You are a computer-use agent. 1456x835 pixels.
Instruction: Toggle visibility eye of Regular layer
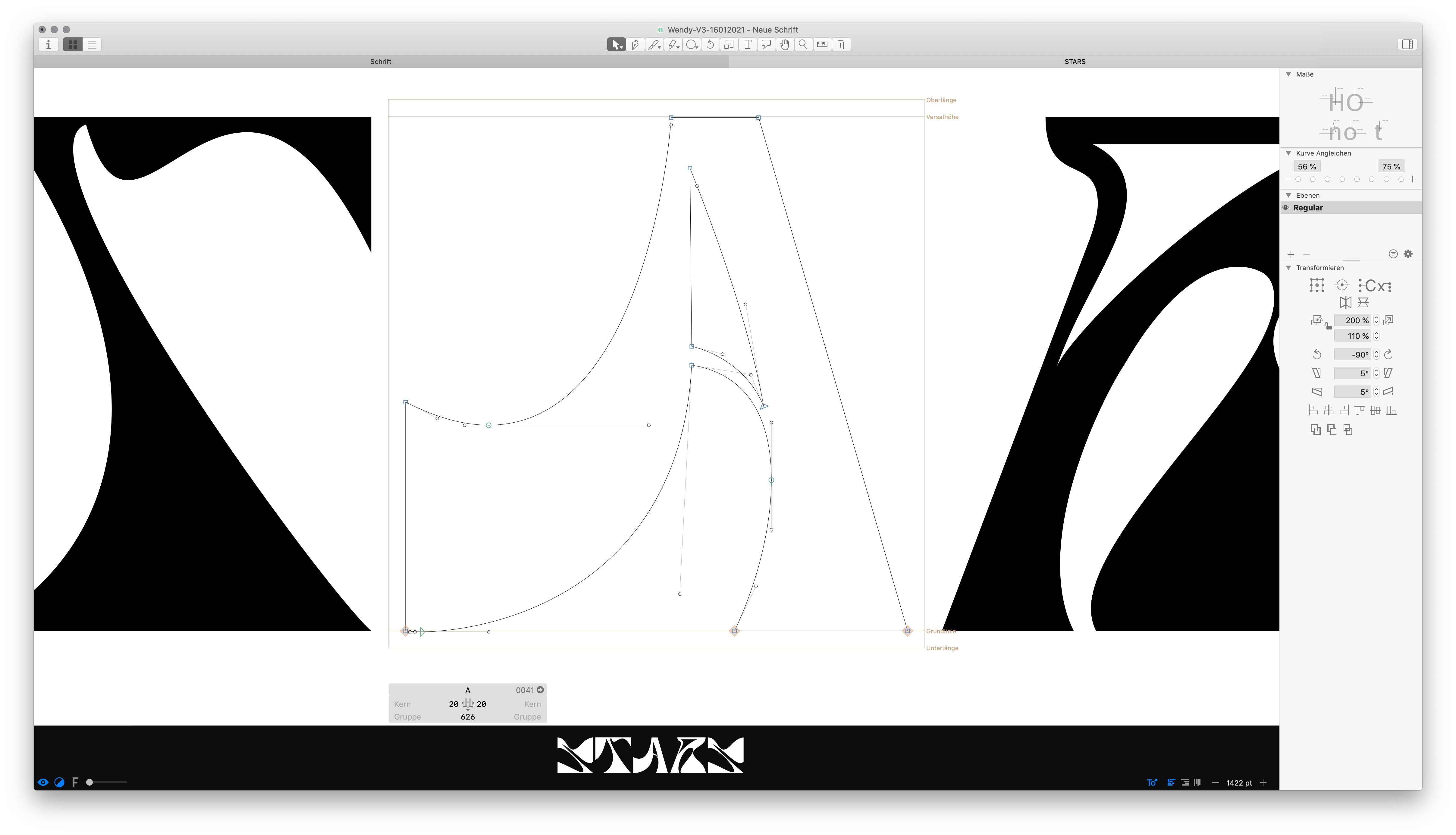click(1286, 208)
